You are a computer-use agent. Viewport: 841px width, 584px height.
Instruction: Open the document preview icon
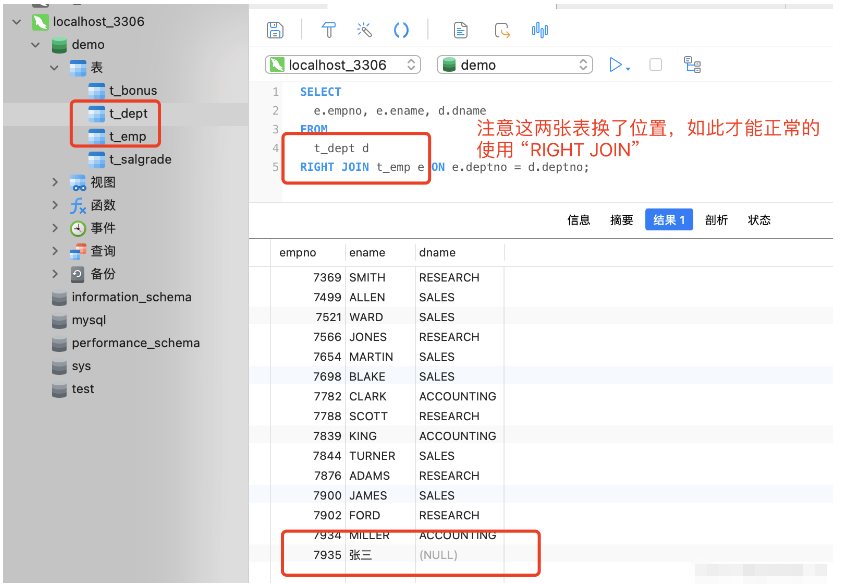pyautogui.click(x=460, y=29)
